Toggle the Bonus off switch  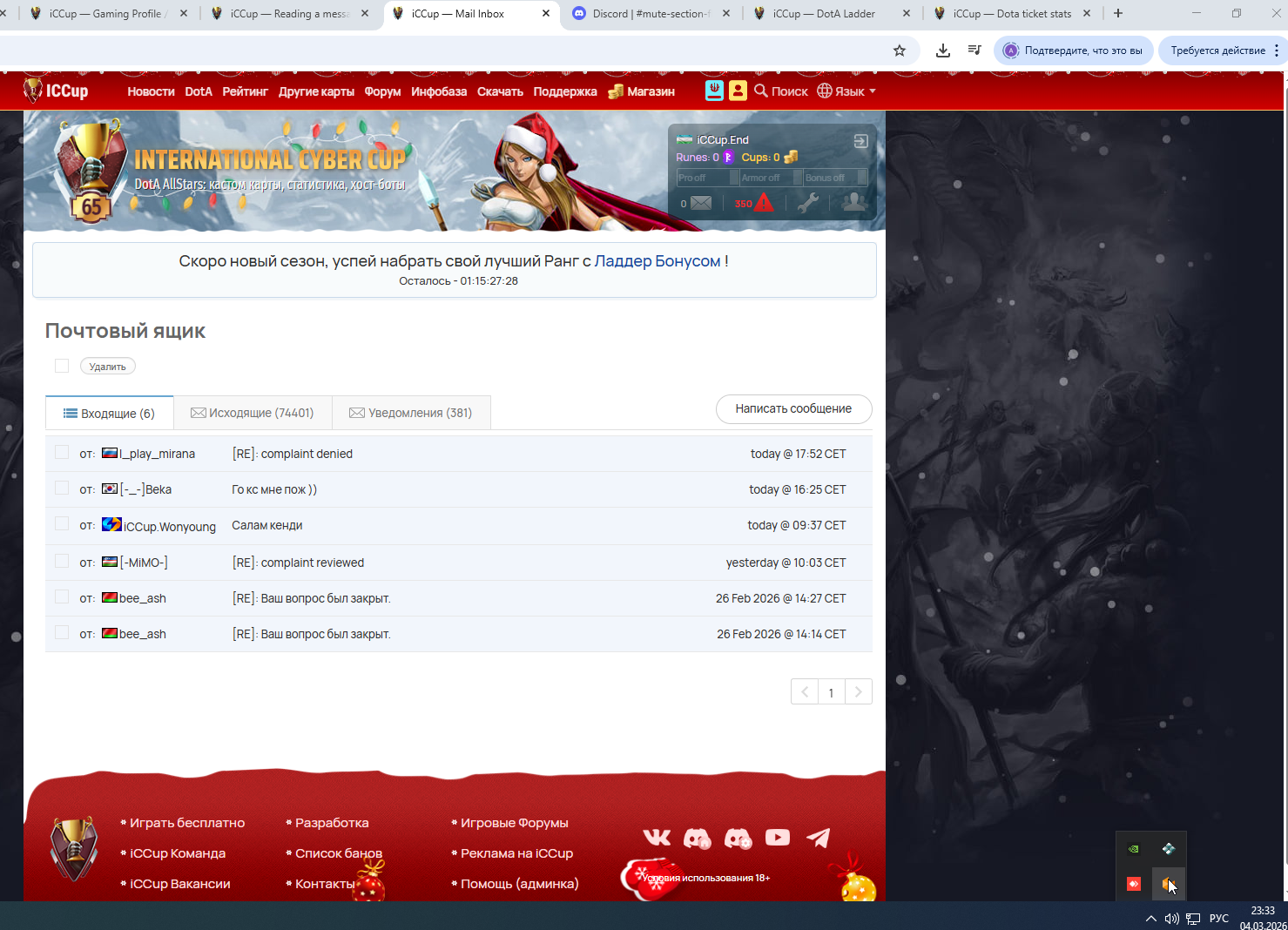pyautogui.click(x=835, y=178)
